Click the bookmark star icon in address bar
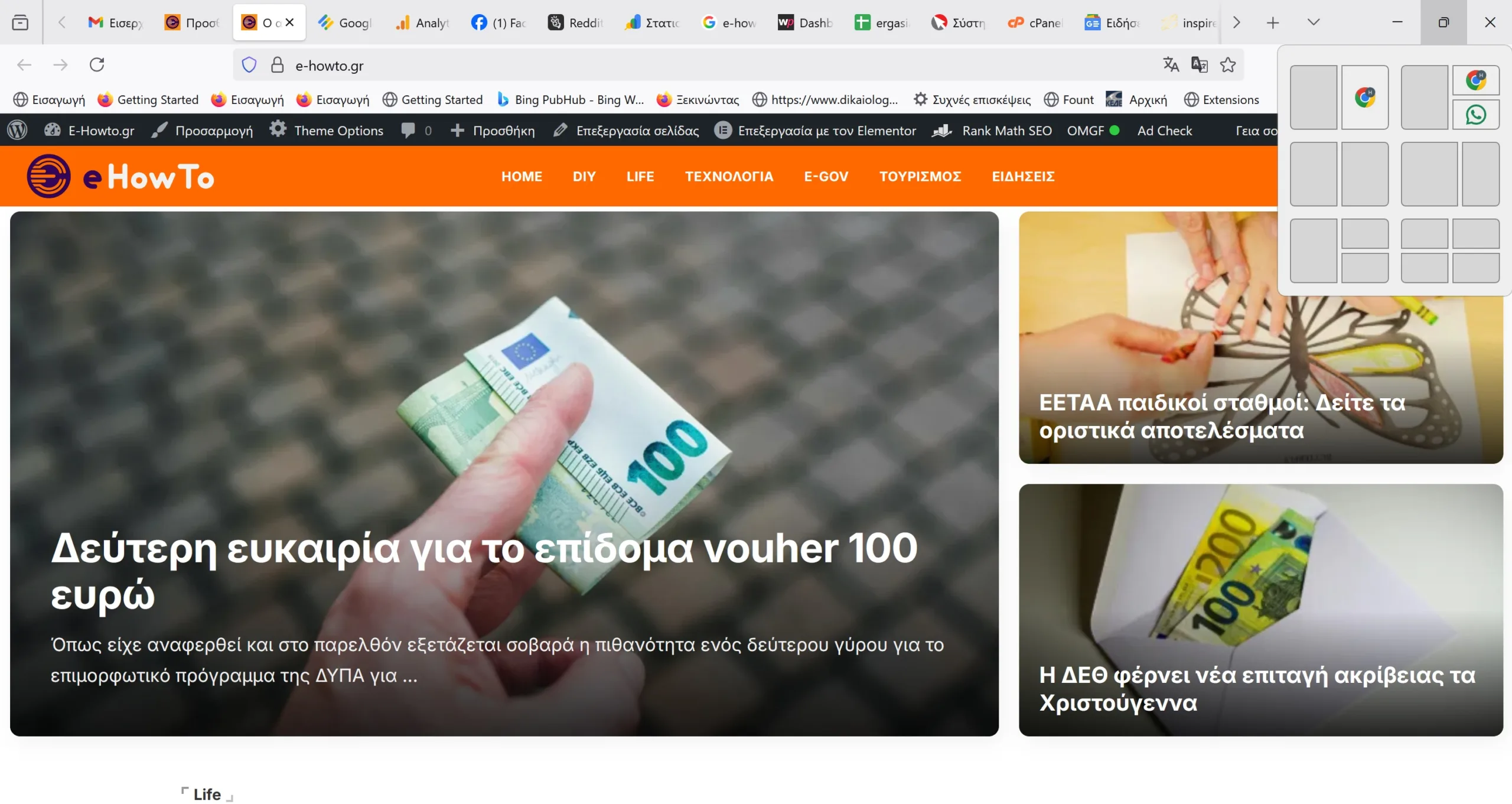 click(1227, 65)
